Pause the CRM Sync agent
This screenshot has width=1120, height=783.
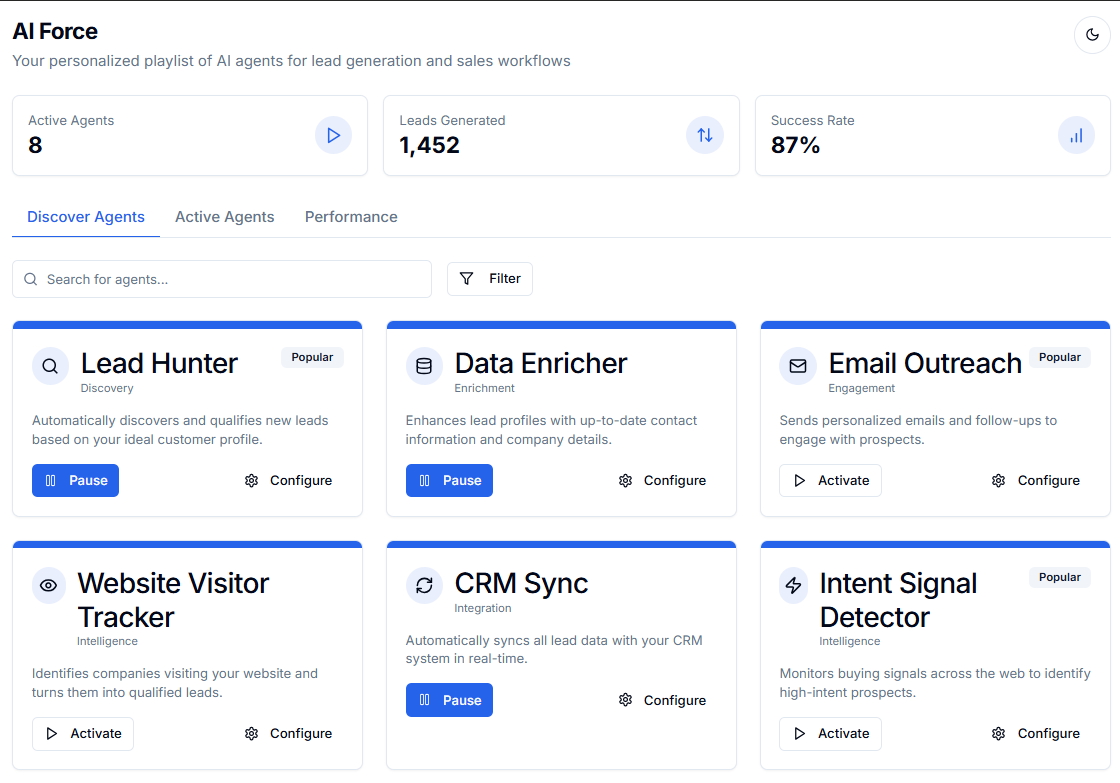click(x=449, y=700)
